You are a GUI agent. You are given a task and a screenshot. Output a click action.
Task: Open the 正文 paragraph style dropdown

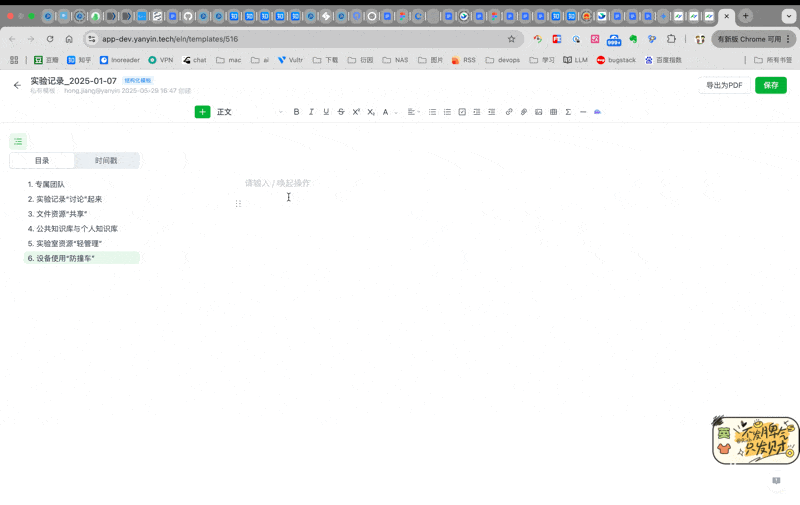coord(250,112)
